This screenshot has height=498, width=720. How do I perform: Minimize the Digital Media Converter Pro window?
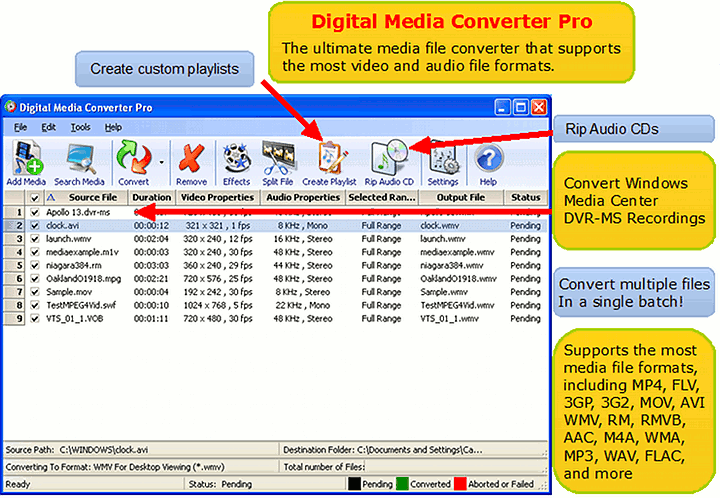pos(502,107)
